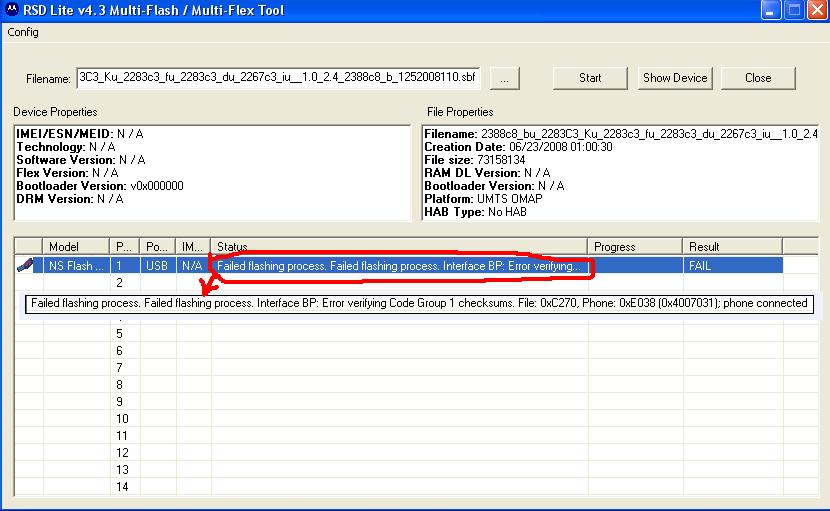Screen dimensions: 830x511
Task: Click the Close button
Action: (758, 78)
